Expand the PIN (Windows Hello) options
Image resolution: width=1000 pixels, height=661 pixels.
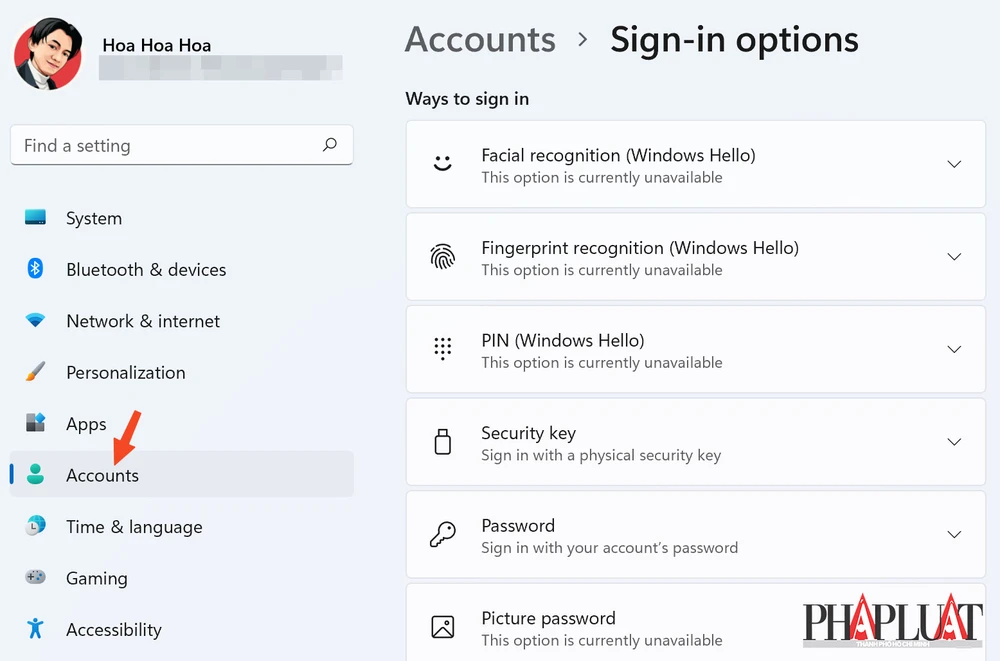click(x=953, y=350)
